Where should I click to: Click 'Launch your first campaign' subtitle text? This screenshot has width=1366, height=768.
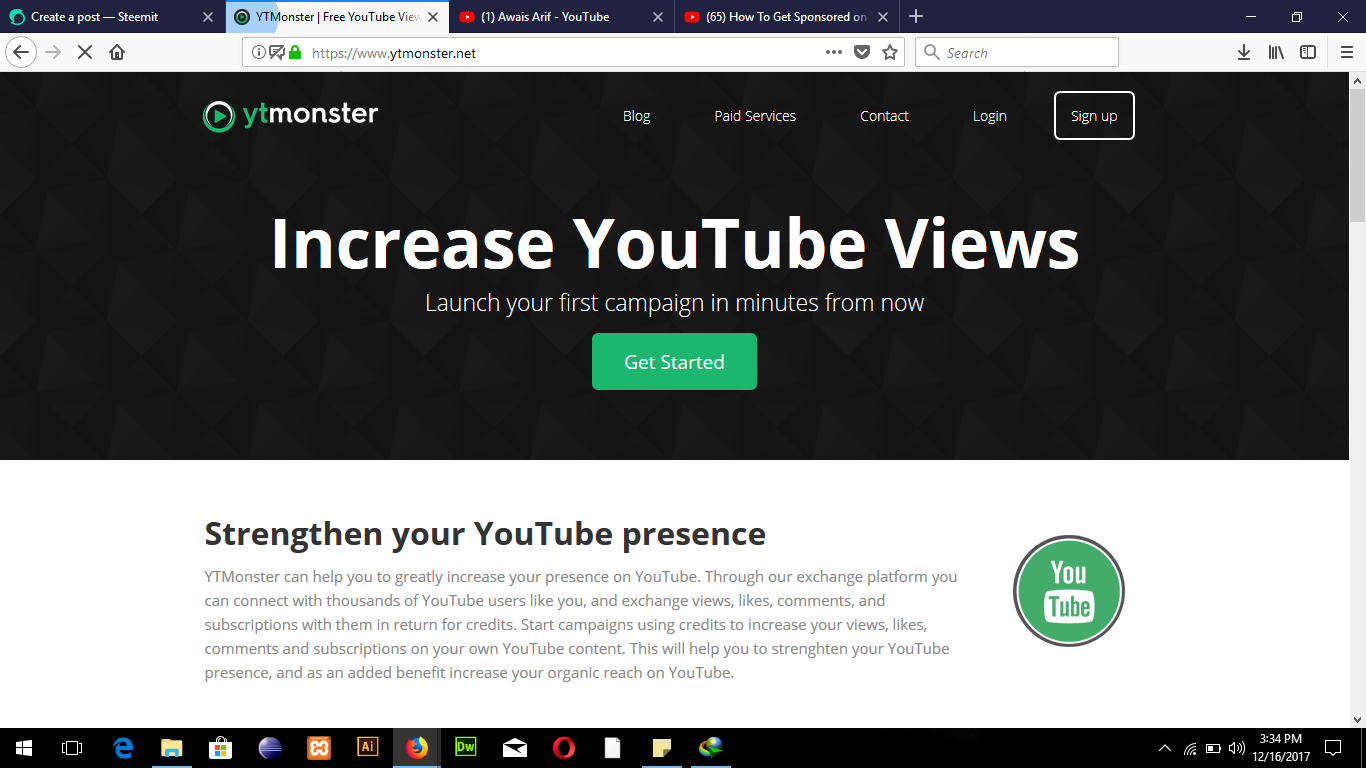pyautogui.click(x=674, y=303)
